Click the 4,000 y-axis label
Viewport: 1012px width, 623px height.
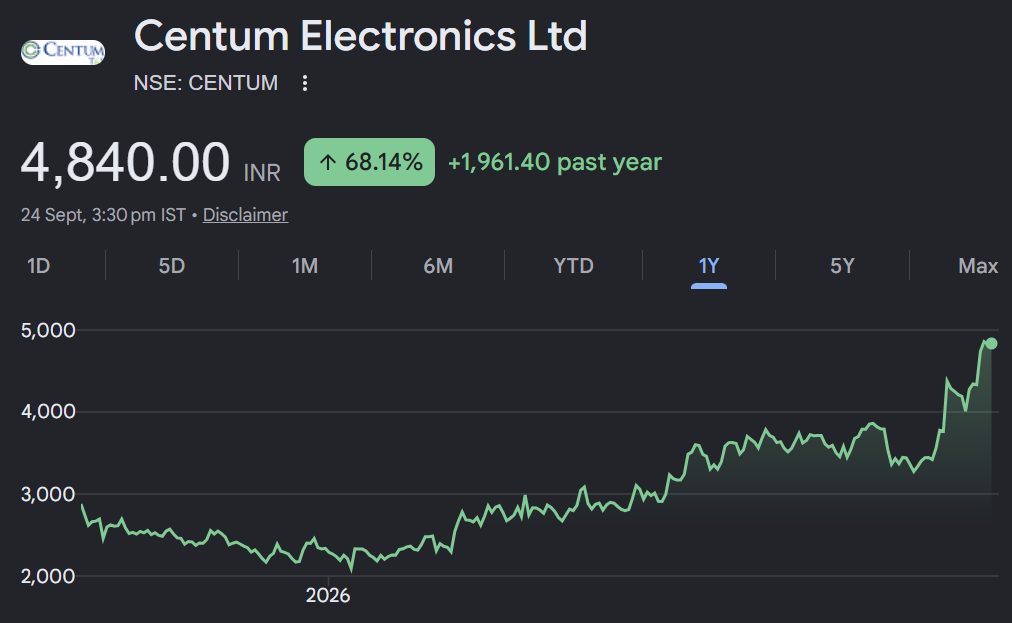(48, 411)
